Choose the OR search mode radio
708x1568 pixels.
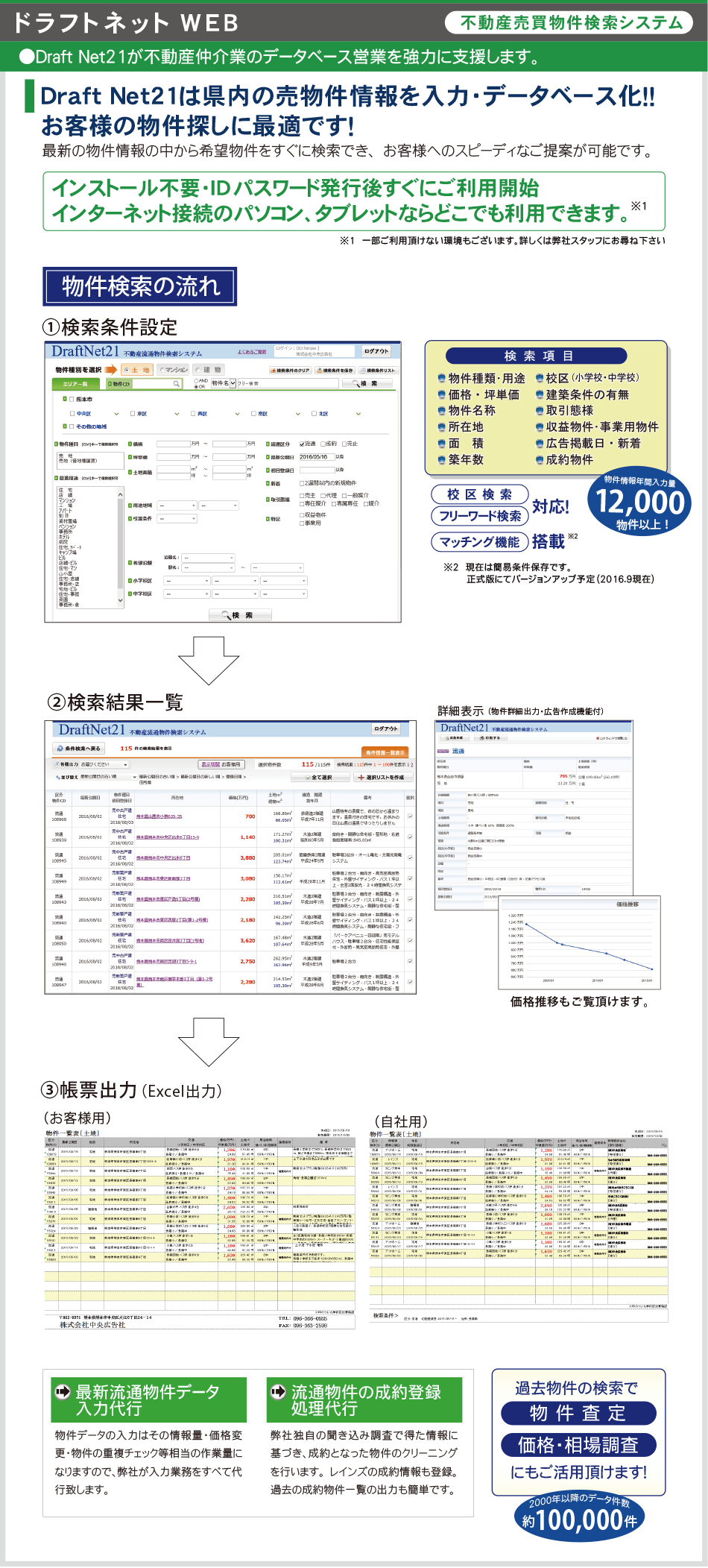196,386
